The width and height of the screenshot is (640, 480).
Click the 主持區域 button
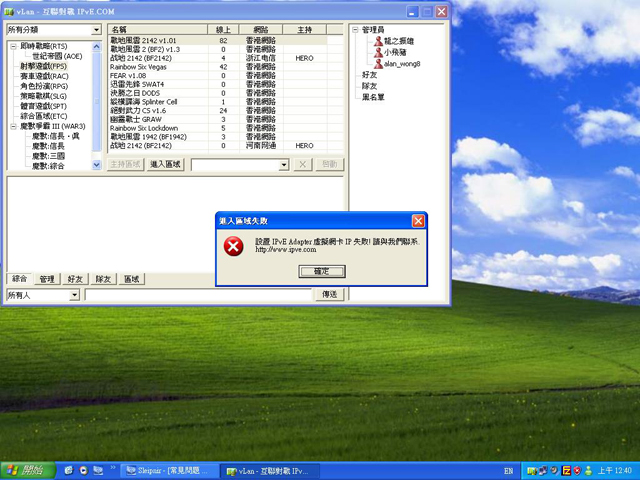[x=125, y=164]
